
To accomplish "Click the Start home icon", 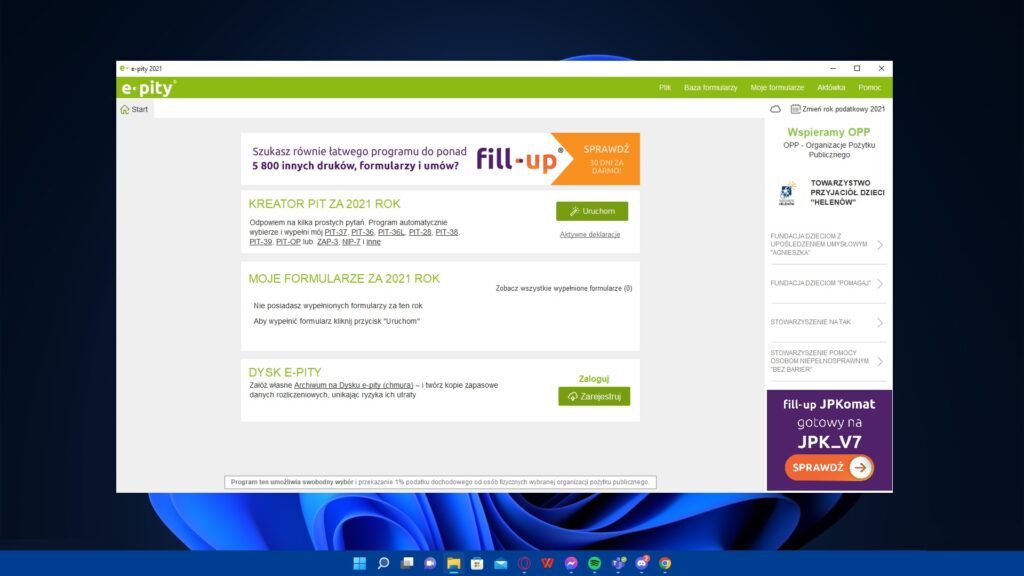I will (125, 109).
